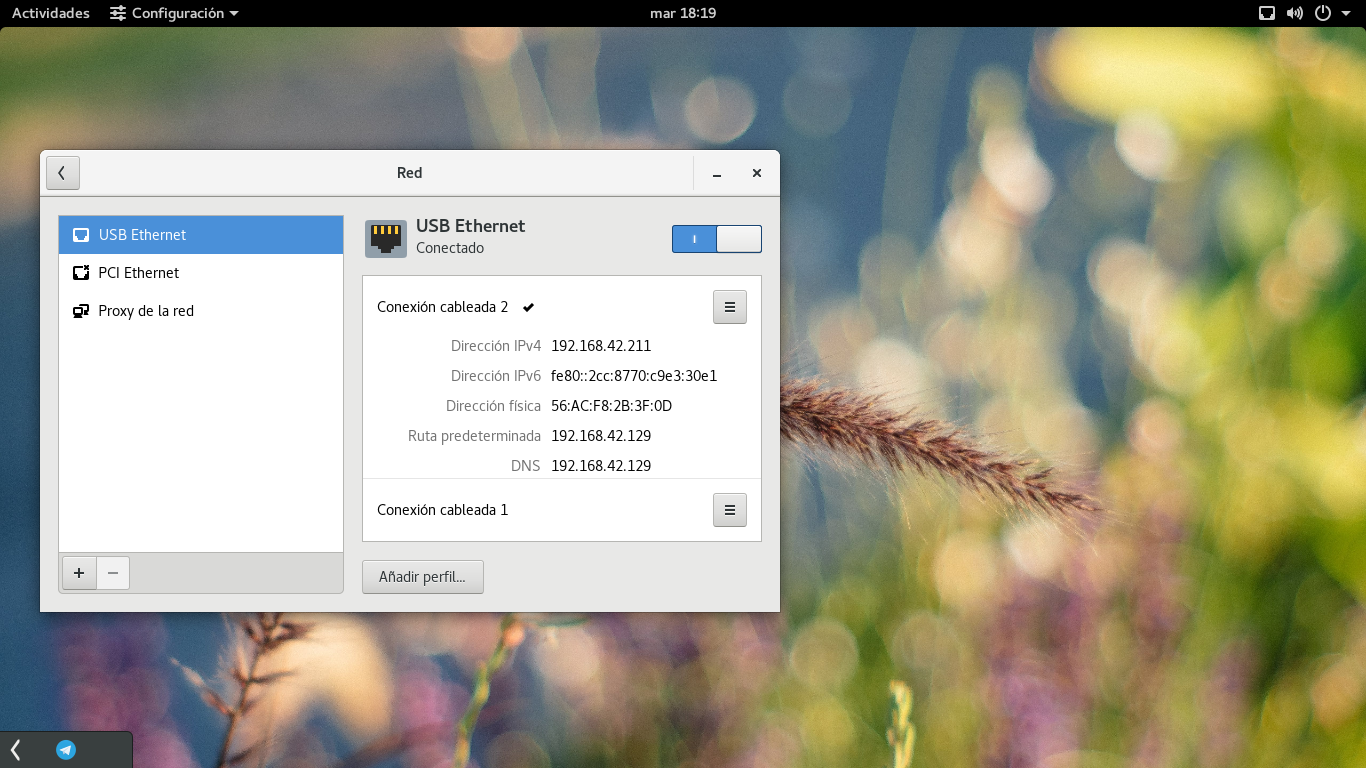
Task: Click the Conectado status text
Action: (x=450, y=248)
